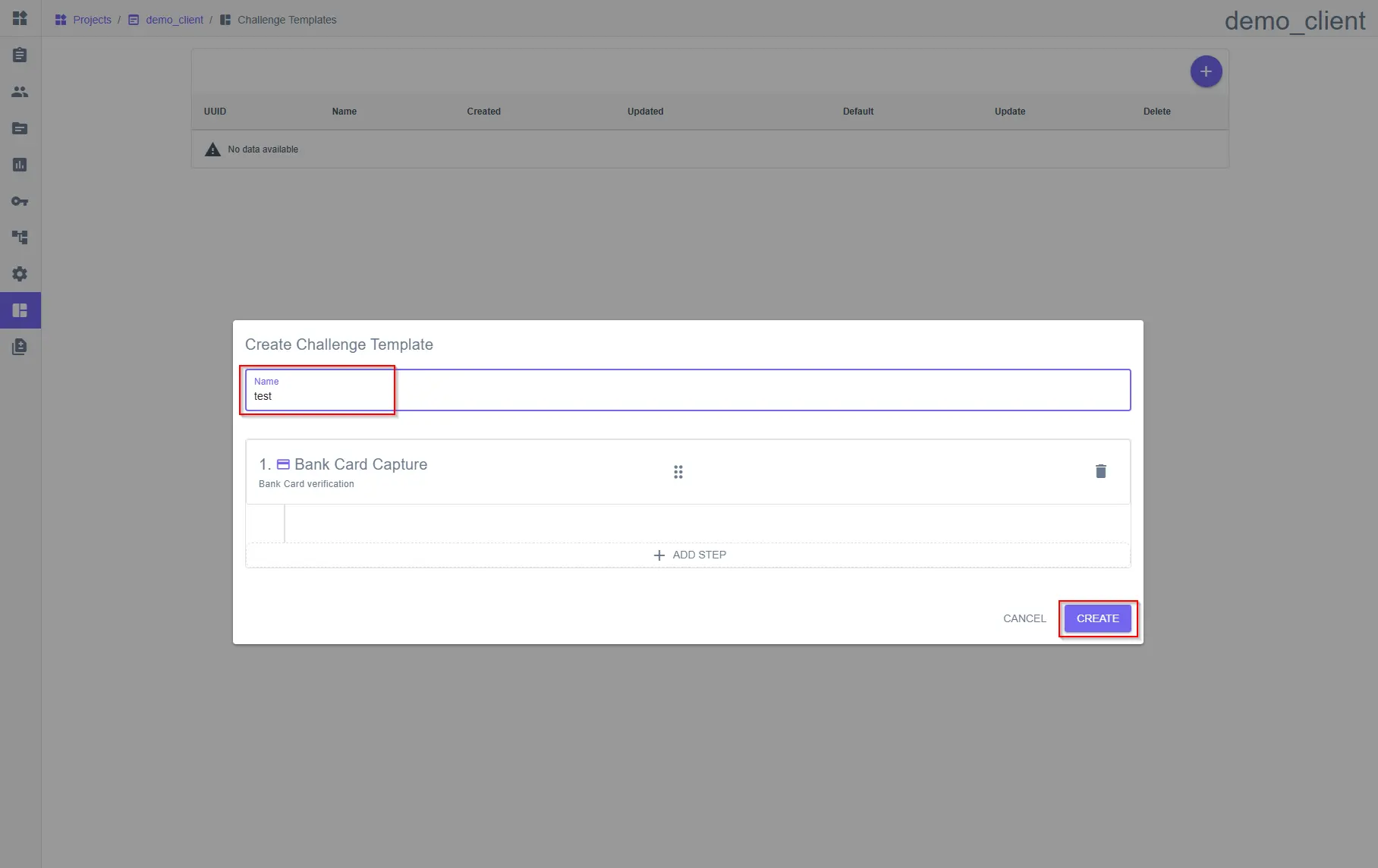Select the Challenge Templates sidebar icon

click(x=20, y=310)
